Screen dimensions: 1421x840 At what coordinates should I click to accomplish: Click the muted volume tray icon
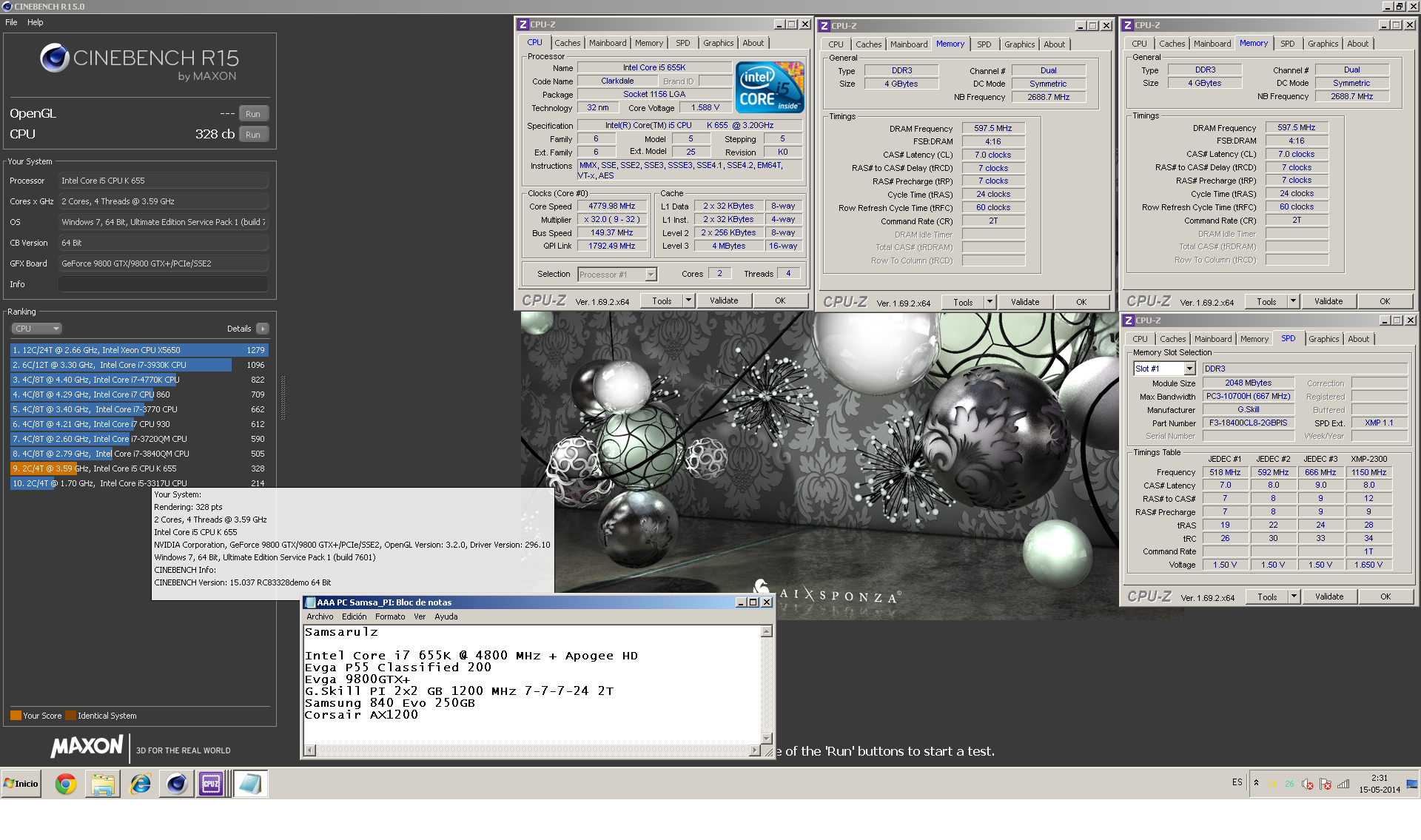[x=1308, y=784]
